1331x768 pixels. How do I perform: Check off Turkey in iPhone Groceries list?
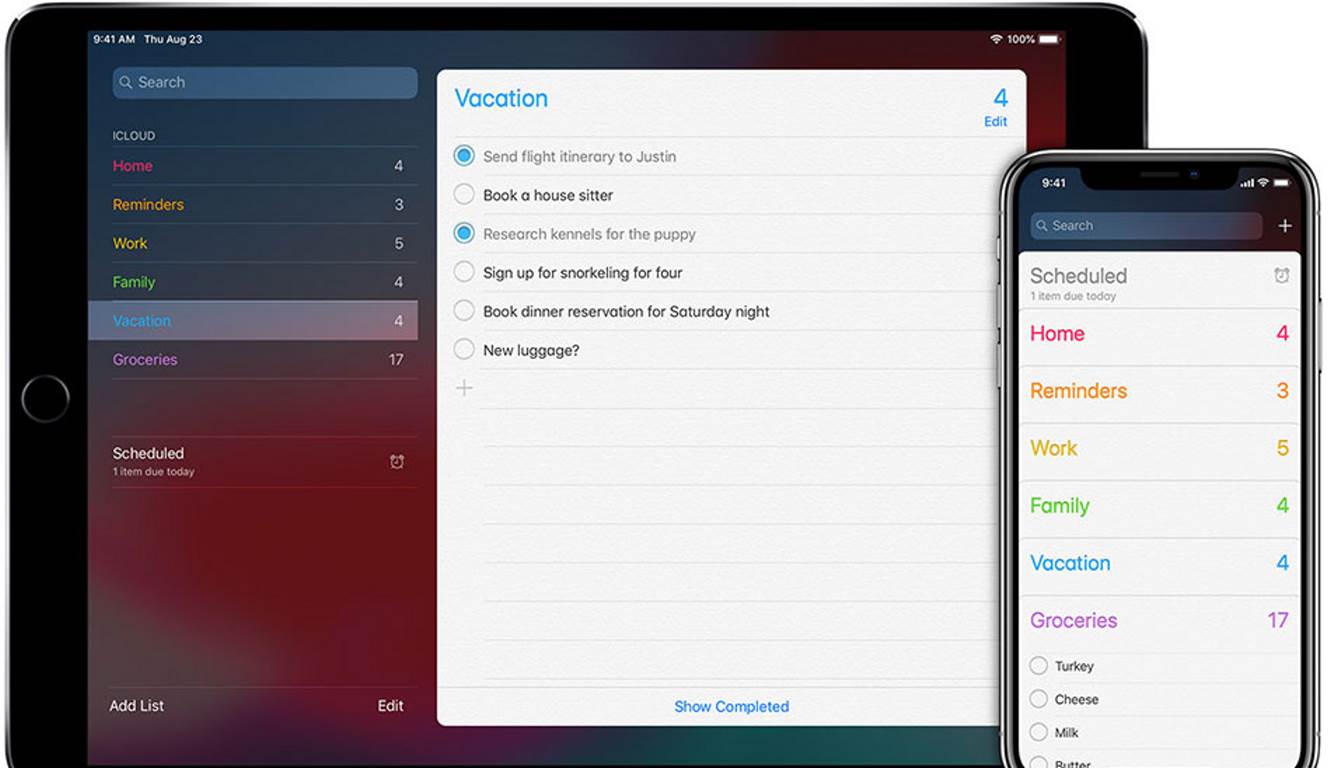1038,666
